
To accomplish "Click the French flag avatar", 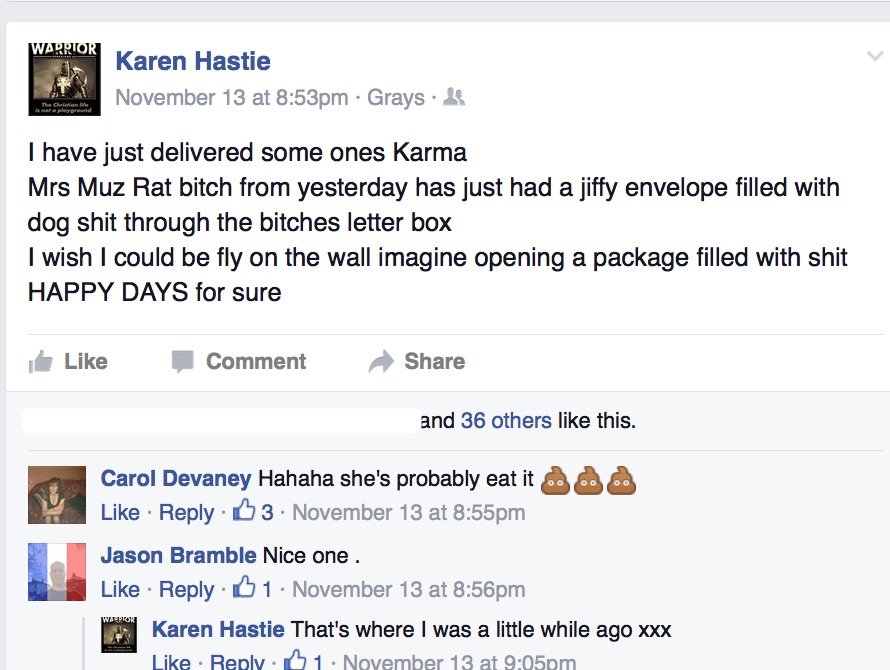I will [x=57, y=572].
